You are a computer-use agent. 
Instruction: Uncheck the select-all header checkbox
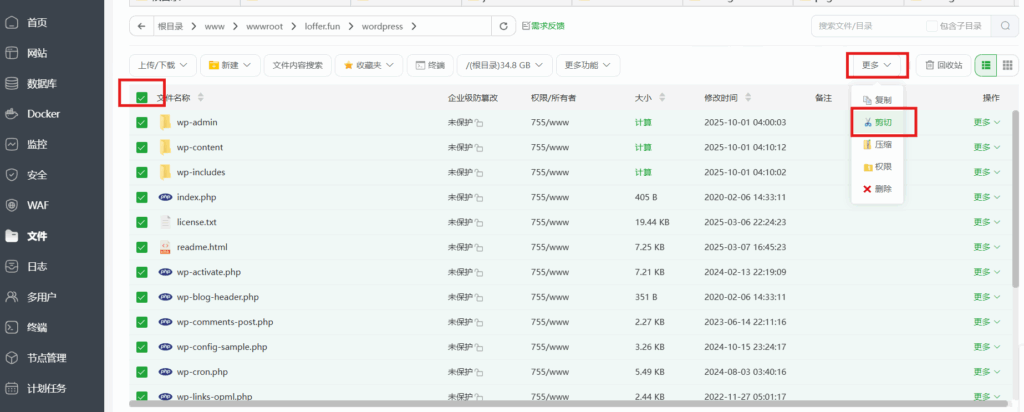[142, 98]
